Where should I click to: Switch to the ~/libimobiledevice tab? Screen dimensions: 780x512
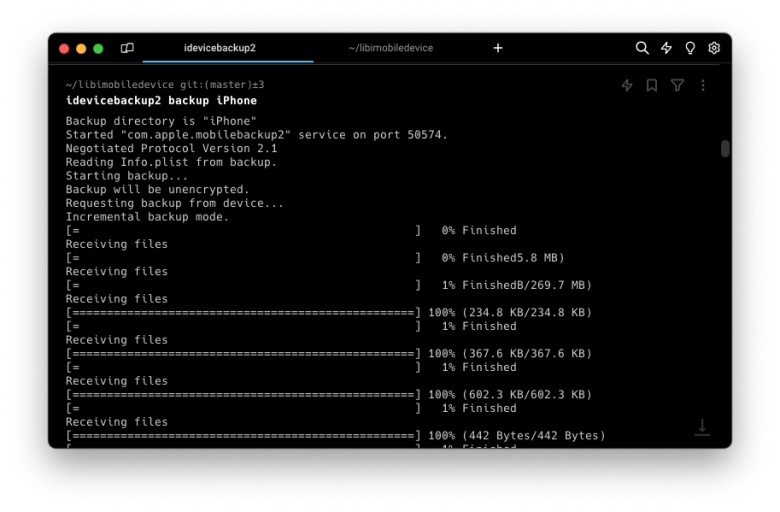coord(390,48)
